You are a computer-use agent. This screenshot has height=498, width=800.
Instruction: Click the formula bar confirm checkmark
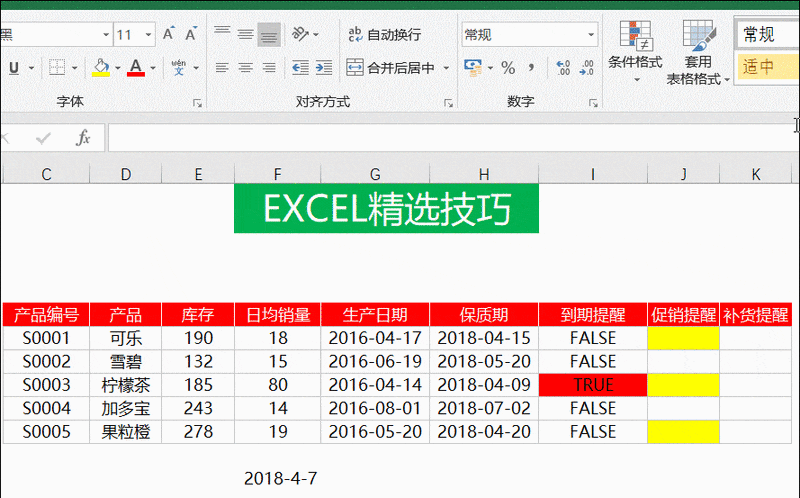click(x=43, y=138)
